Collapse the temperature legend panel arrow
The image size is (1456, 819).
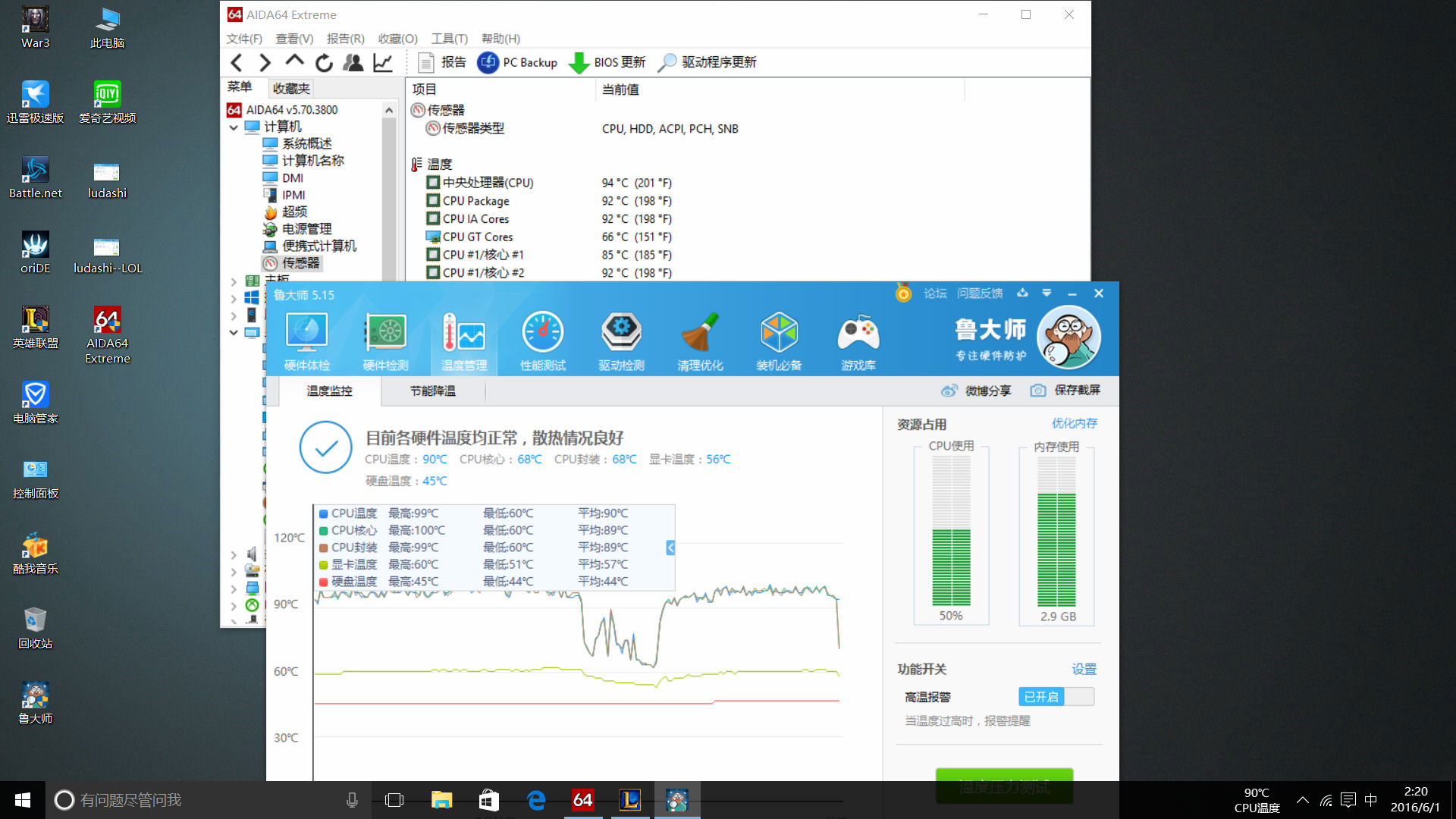[x=670, y=548]
